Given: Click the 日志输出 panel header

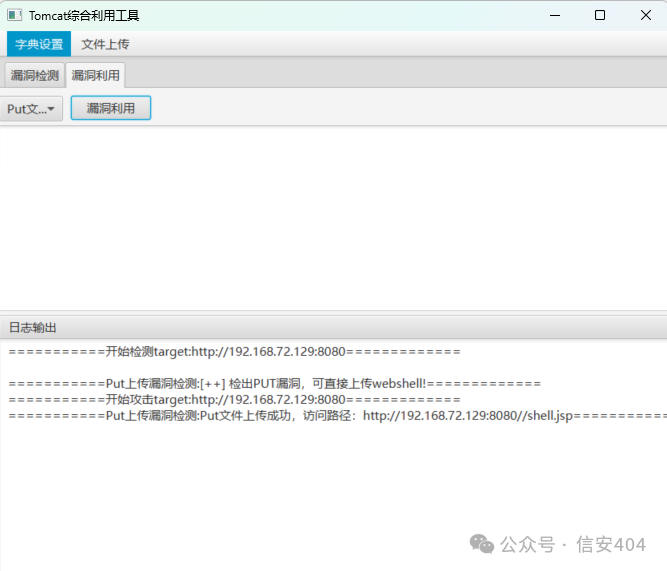Looking at the screenshot, I should [x=334, y=327].
